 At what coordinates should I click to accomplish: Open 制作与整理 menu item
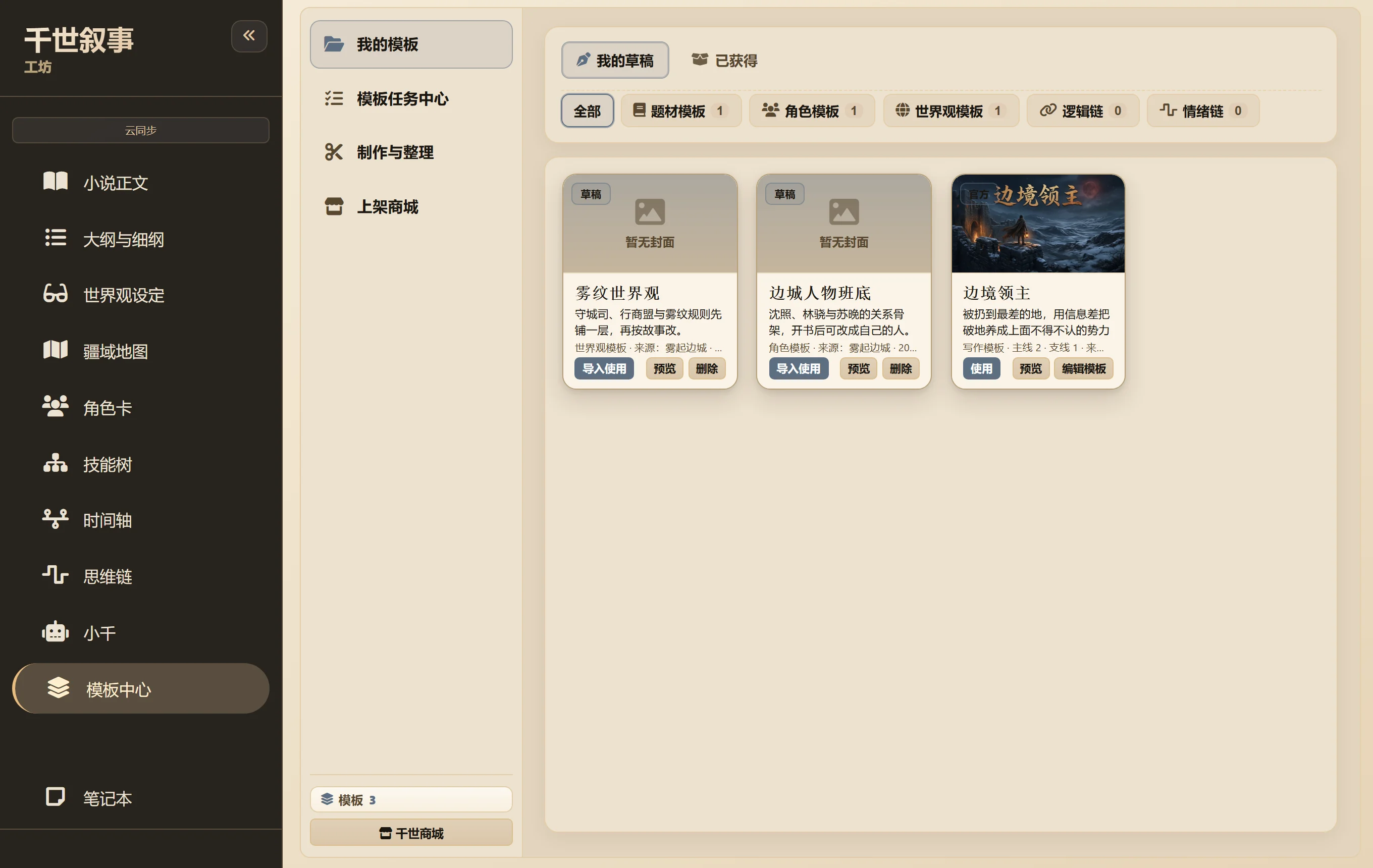point(411,152)
